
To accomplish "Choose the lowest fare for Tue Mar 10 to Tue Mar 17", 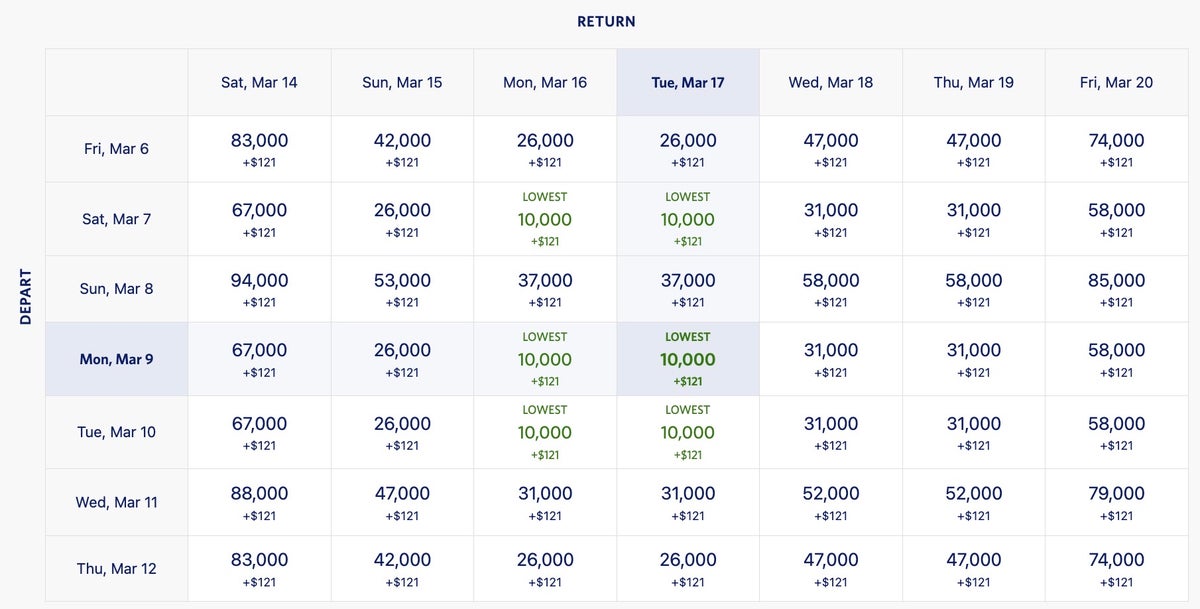I will (x=688, y=433).
